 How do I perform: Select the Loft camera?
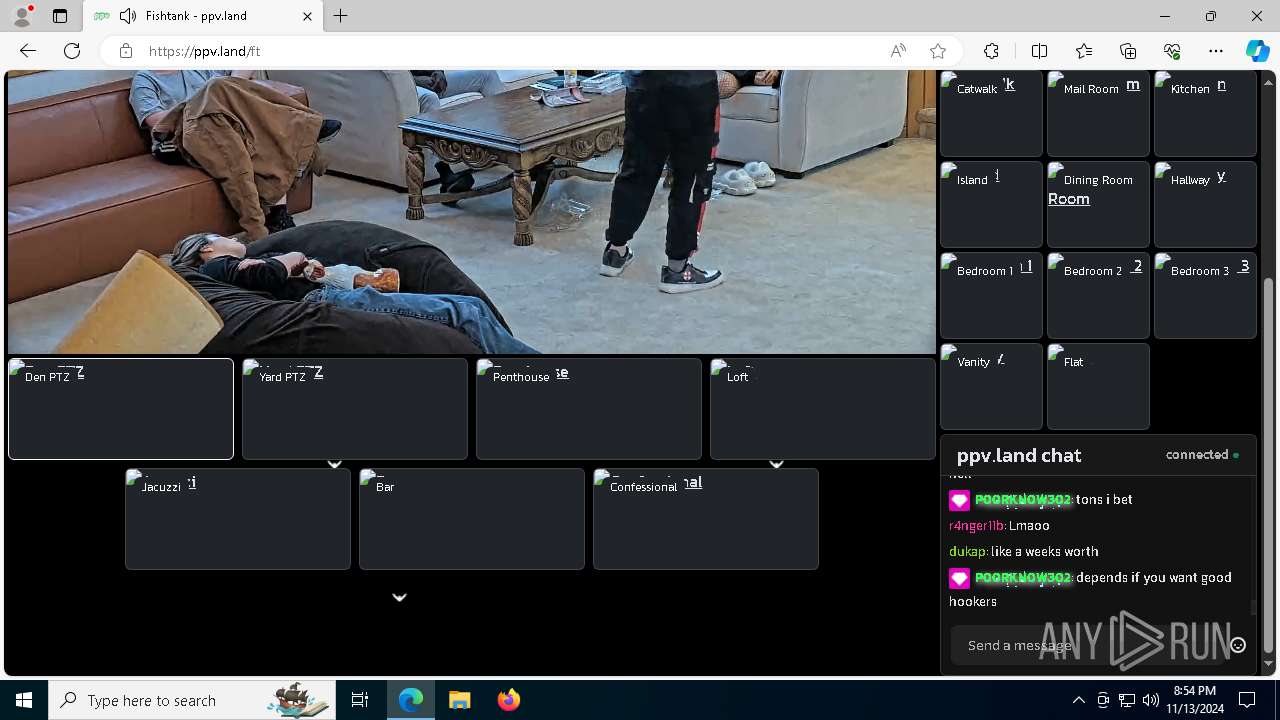tap(823, 409)
